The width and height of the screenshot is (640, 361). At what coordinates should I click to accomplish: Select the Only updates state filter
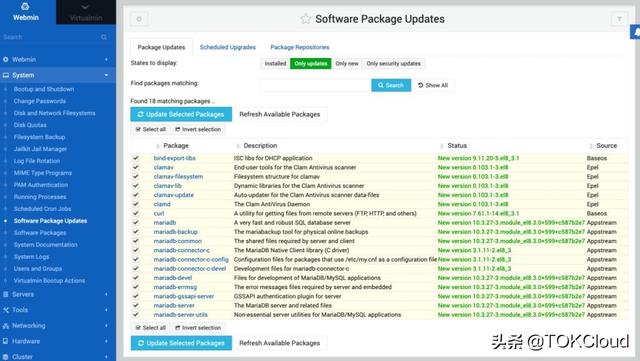[x=311, y=64]
